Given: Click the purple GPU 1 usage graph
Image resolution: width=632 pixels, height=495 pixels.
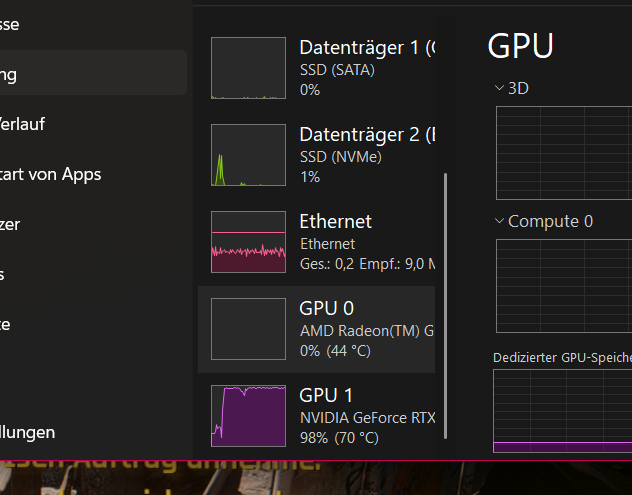Looking at the screenshot, I should (x=248, y=416).
